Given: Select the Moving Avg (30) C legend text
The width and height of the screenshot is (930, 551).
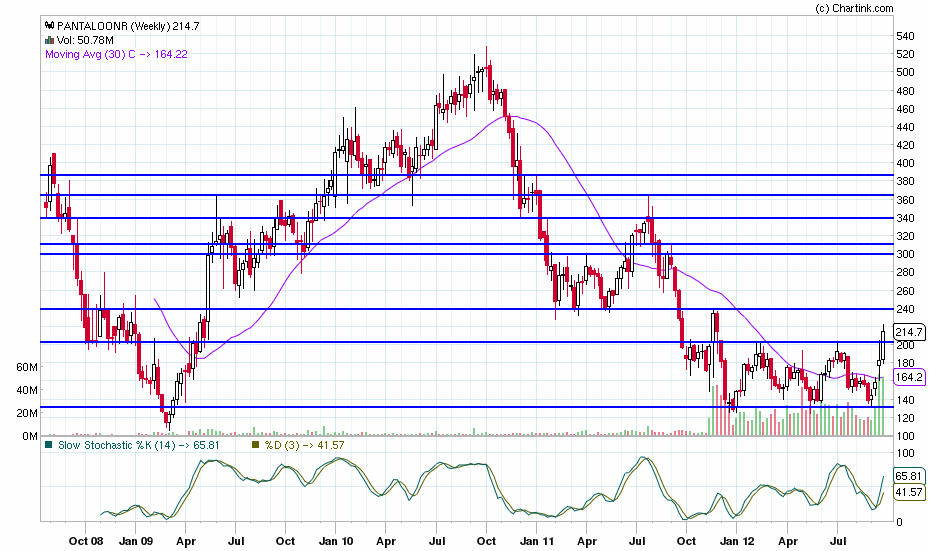Looking at the screenshot, I should coord(116,54).
